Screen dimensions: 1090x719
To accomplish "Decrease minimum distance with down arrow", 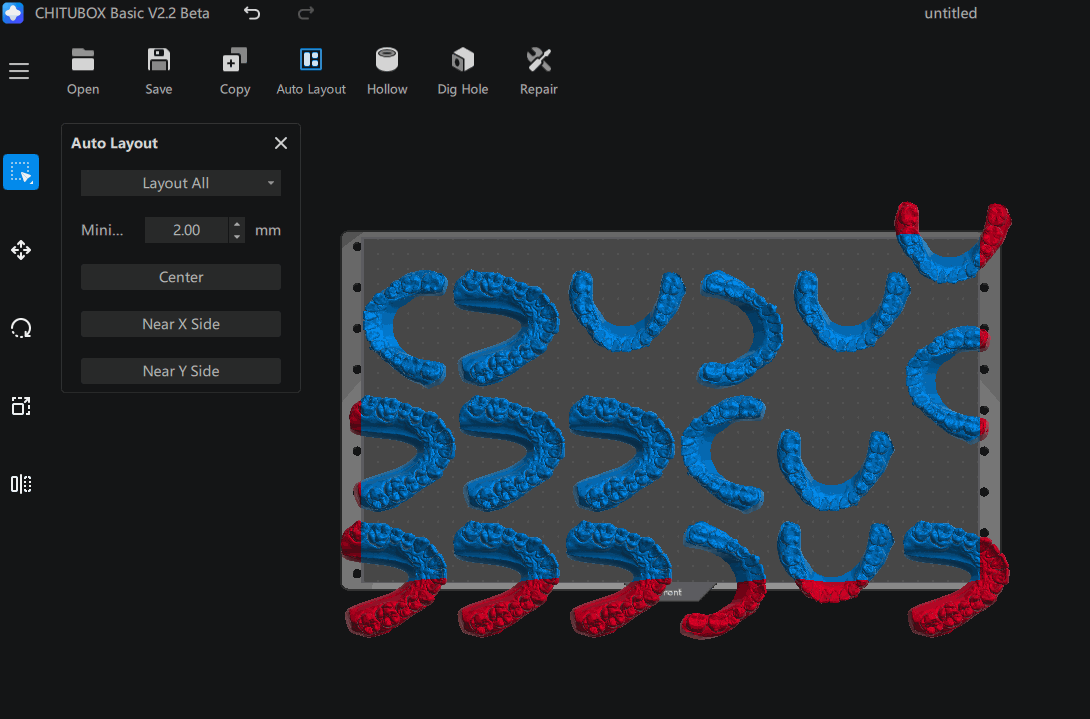I will pyautogui.click(x=237, y=237).
